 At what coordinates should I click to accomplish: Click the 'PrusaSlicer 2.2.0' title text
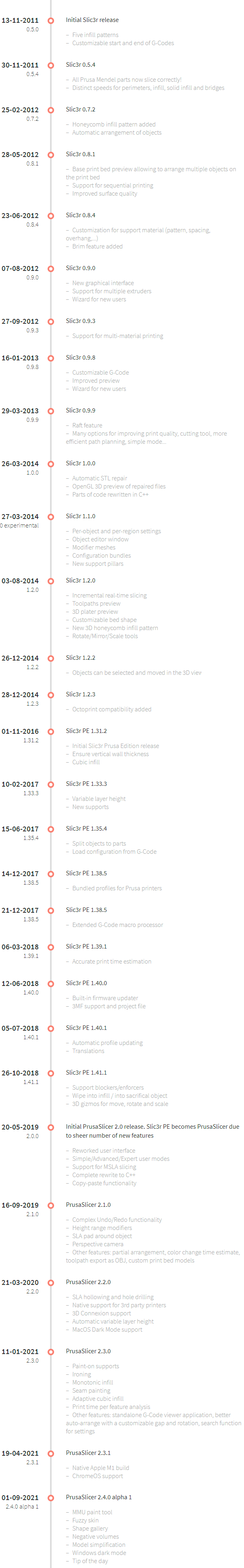click(88, 1282)
